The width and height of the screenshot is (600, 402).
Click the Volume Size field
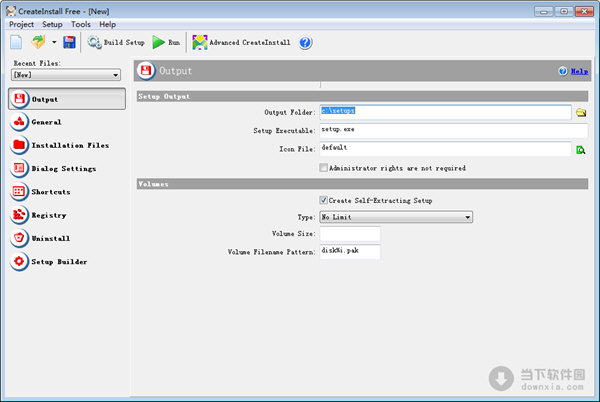(350, 234)
